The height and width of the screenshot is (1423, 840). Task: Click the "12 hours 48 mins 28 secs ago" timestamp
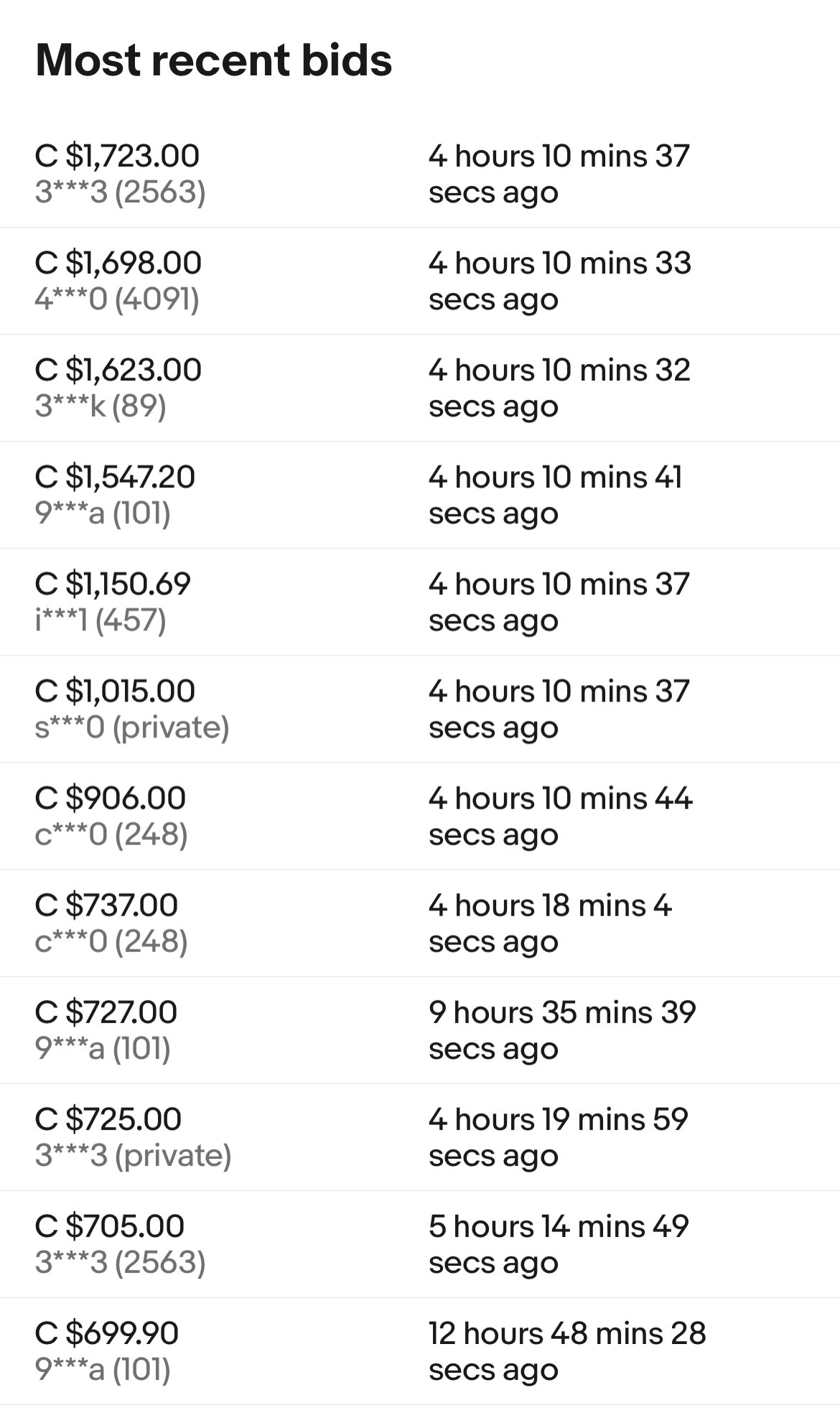pyautogui.click(x=566, y=1351)
